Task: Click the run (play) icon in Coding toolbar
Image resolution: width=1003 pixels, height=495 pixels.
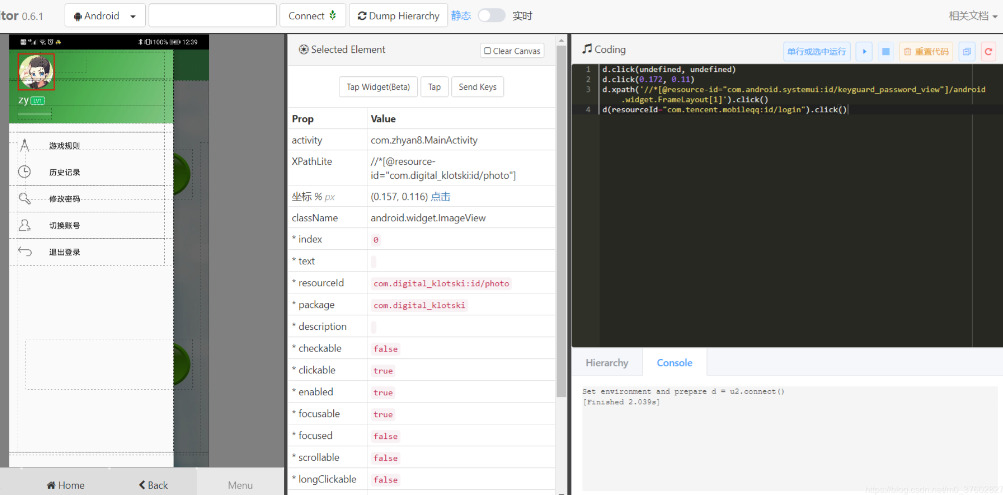Action: click(864, 51)
